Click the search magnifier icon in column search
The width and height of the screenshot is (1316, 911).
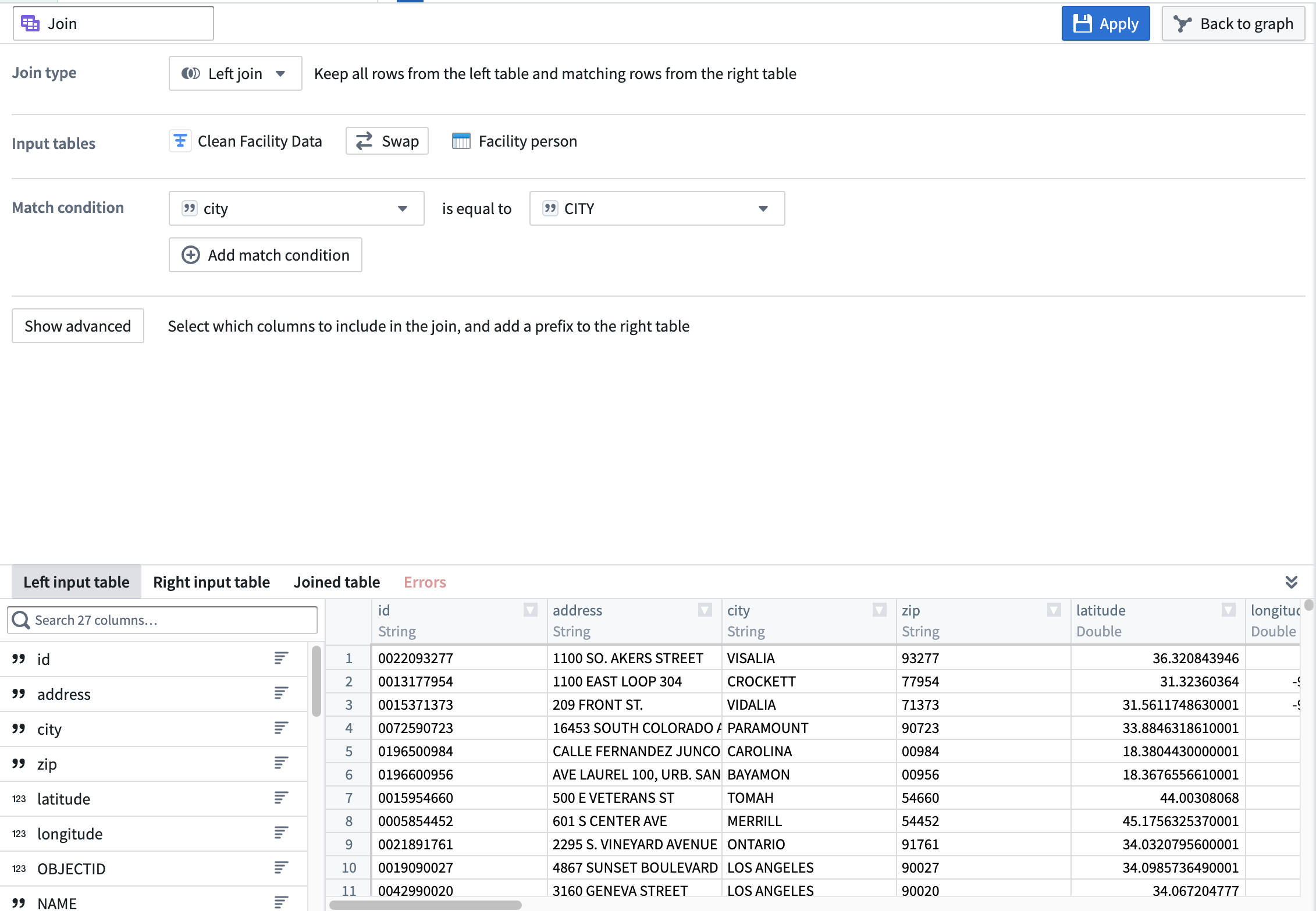[x=21, y=620]
